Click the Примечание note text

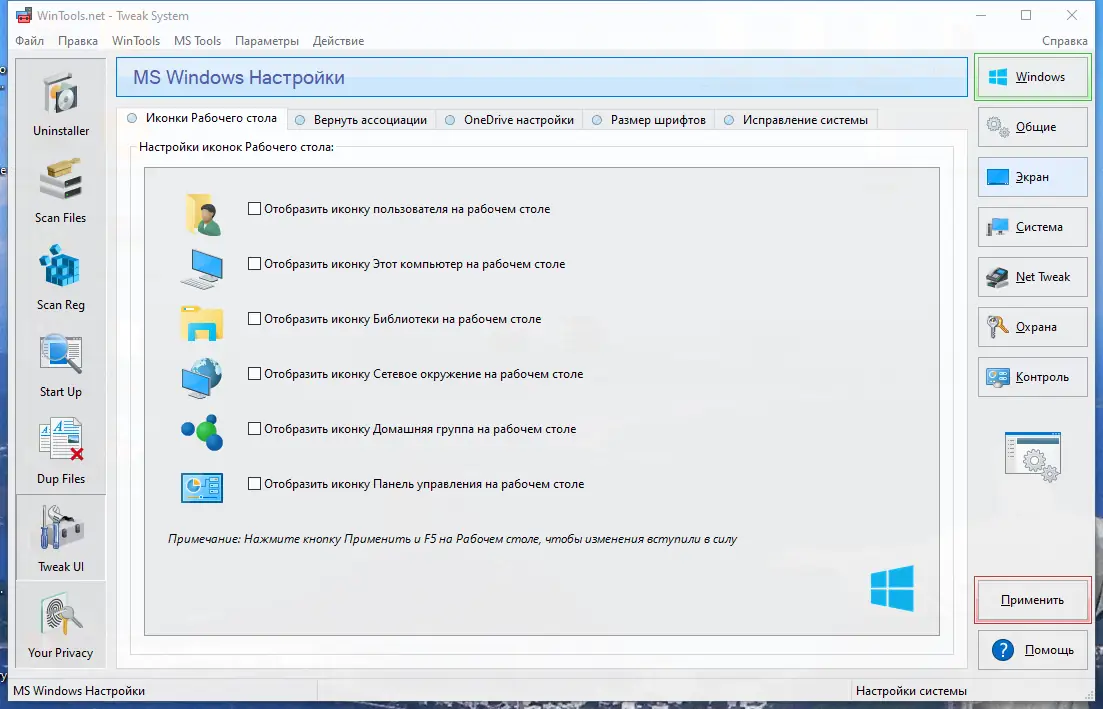(452, 539)
